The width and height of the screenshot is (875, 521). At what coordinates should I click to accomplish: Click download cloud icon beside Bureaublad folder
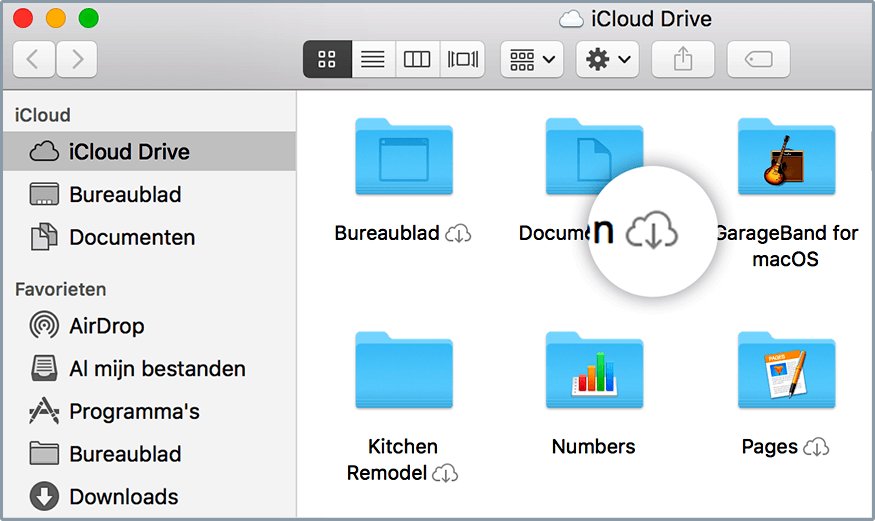pyautogui.click(x=458, y=234)
